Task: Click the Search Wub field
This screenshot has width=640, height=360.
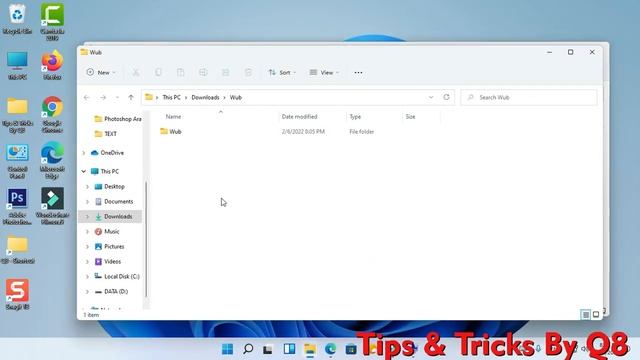Action: pos(529,98)
